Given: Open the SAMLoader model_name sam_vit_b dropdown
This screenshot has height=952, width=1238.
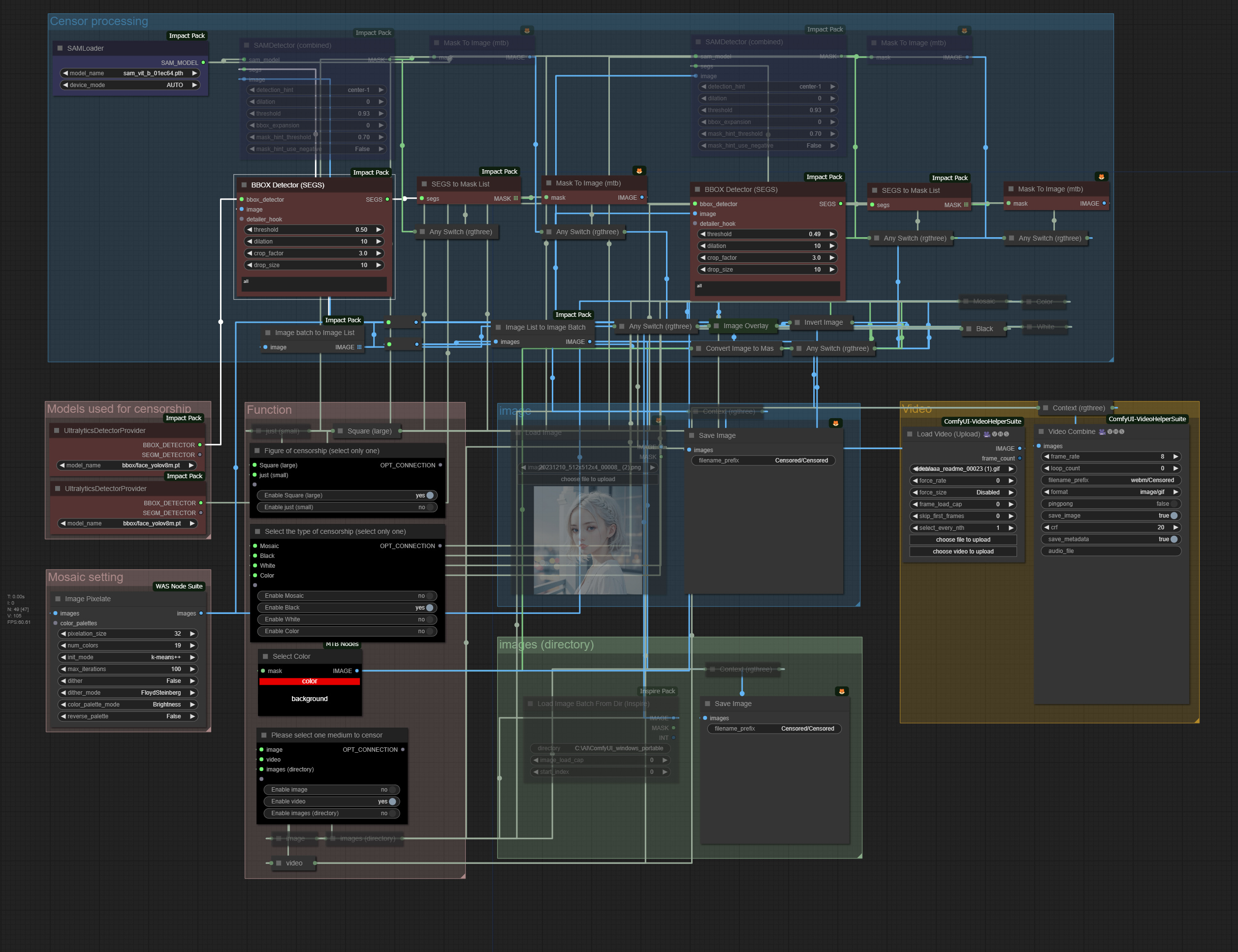Looking at the screenshot, I should coord(130,73).
